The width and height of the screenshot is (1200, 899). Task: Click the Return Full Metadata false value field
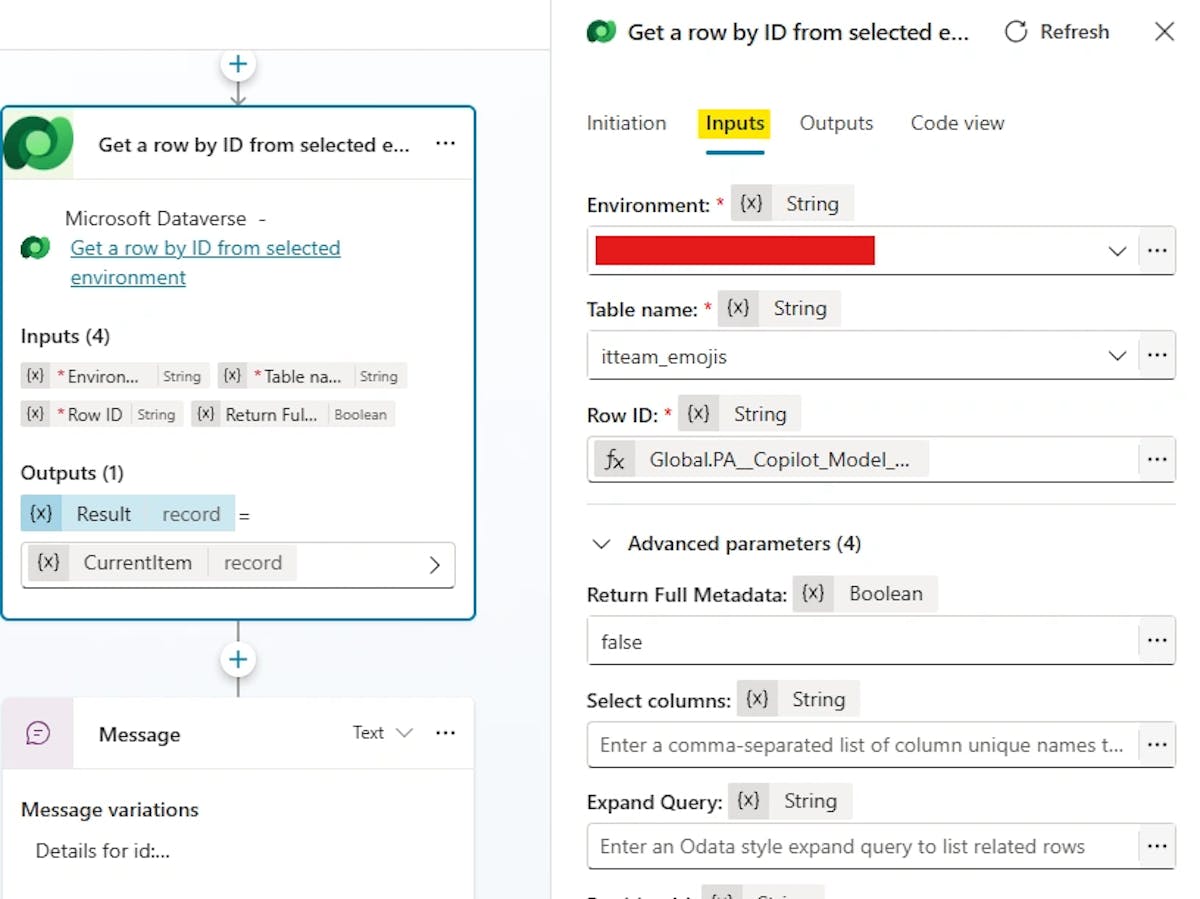point(863,641)
